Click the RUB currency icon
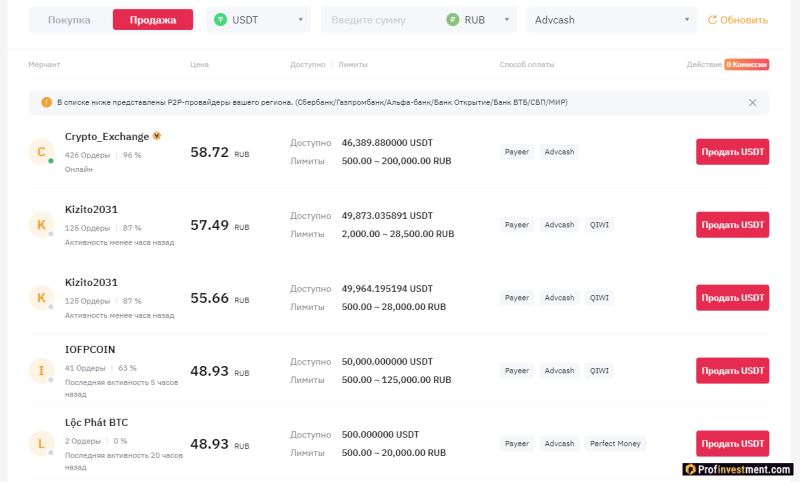Image resolution: width=800 pixels, height=482 pixels. pyautogui.click(x=453, y=19)
